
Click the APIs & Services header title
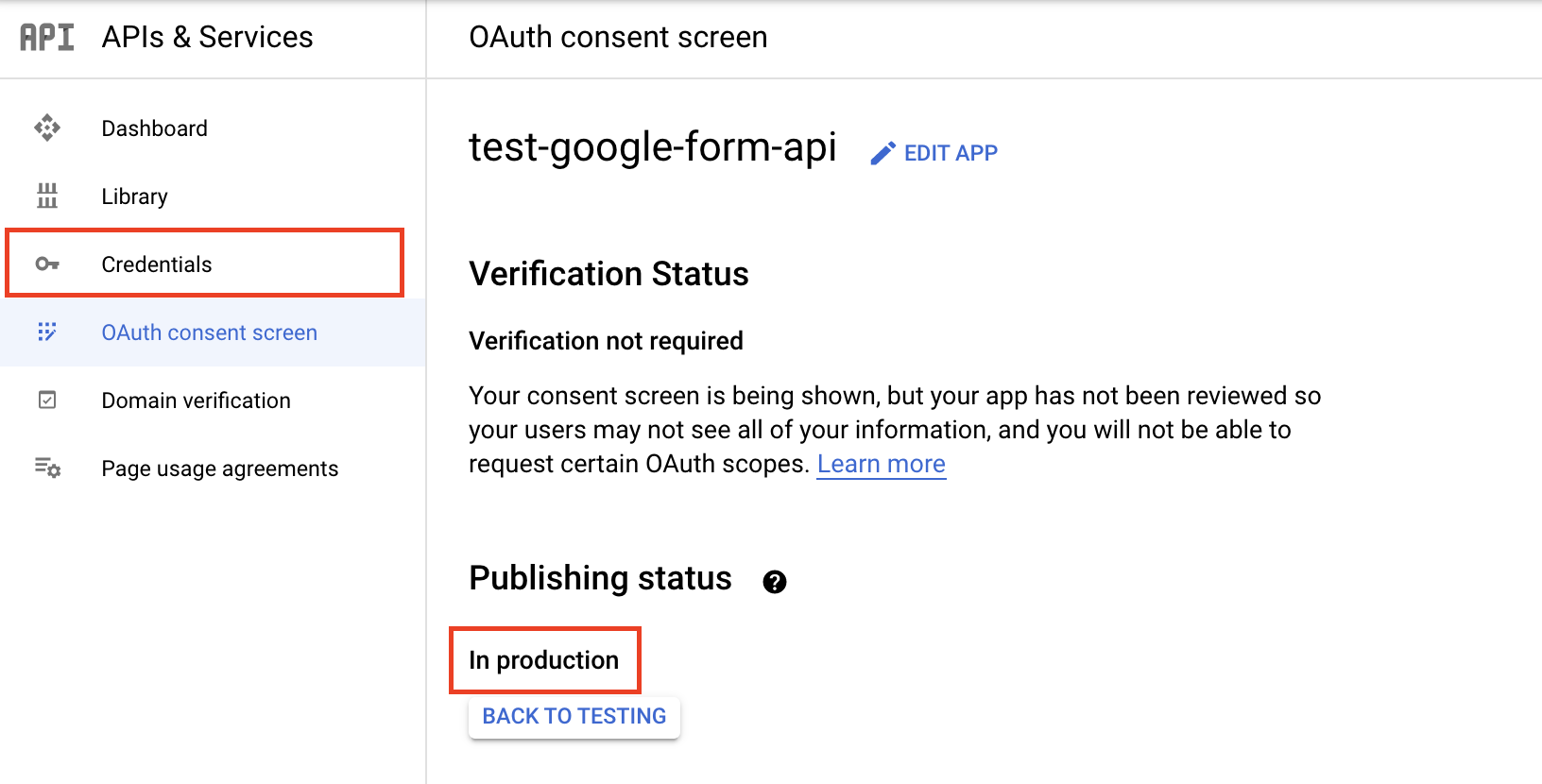[x=208, y=37]
